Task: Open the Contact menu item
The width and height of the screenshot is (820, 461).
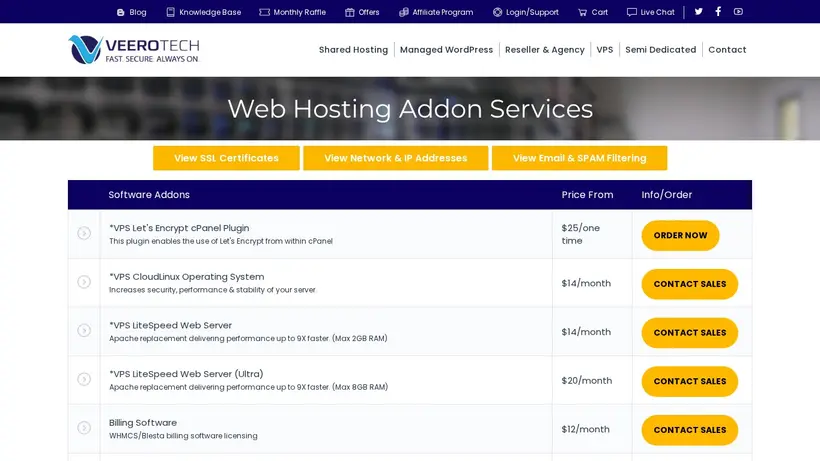Action: (727, 50)
